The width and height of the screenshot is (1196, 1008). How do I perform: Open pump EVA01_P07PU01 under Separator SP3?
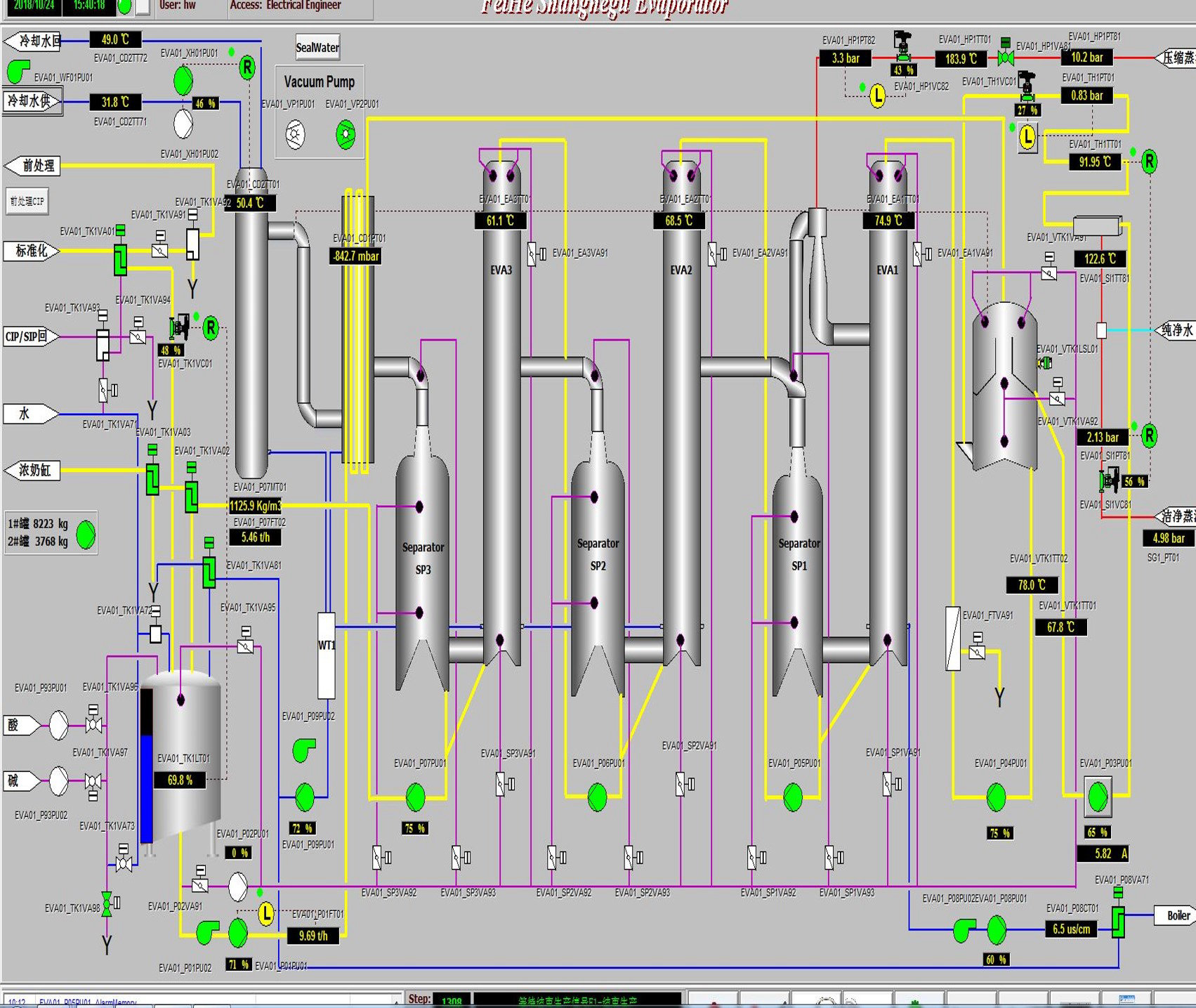[415, 797]
